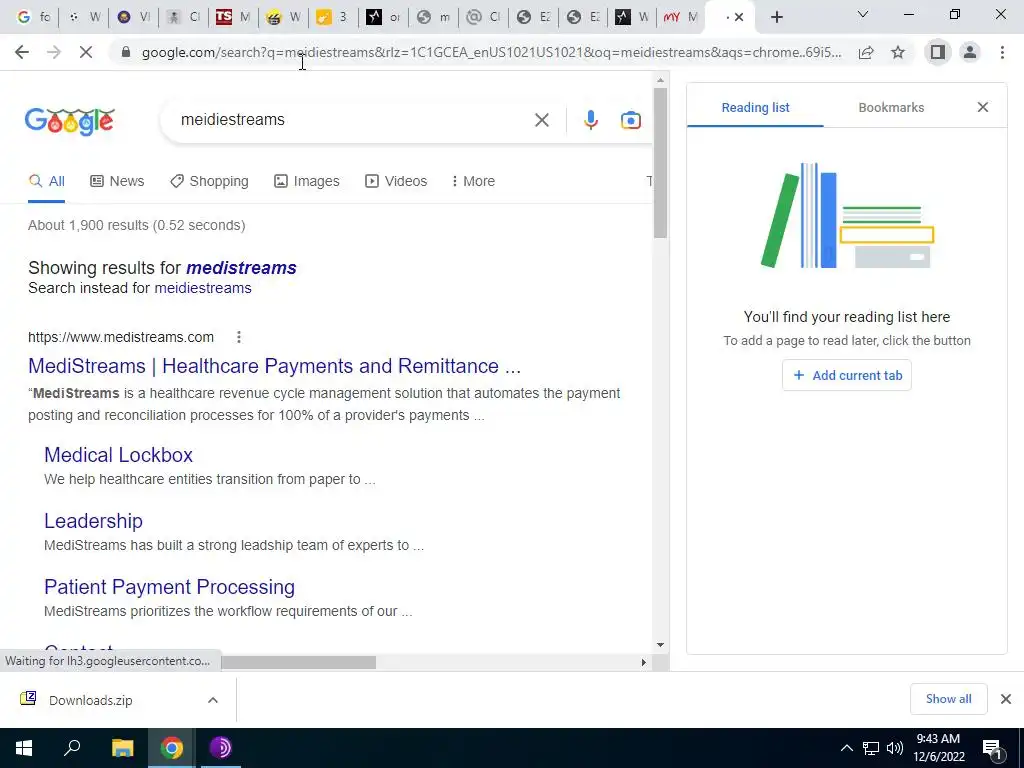Show all downloads

[x=948, y=699]
